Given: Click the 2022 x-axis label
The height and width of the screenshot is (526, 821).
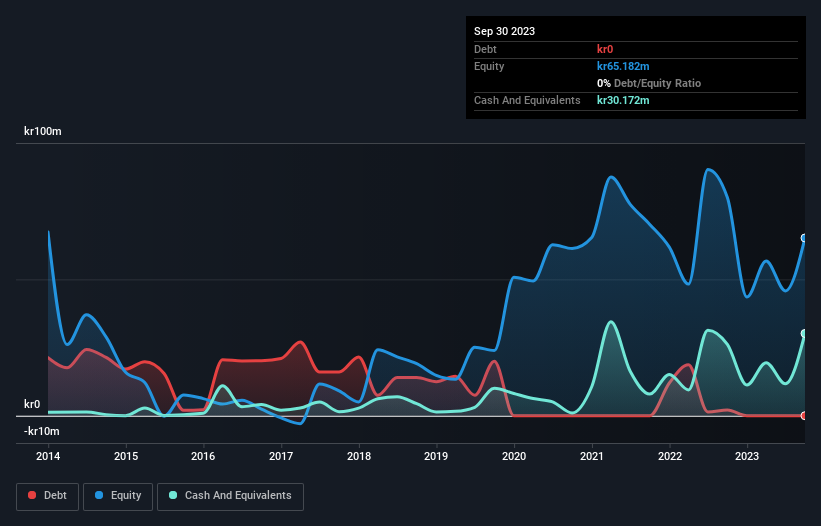Looking at the screenshot, I should coord(670,456).
